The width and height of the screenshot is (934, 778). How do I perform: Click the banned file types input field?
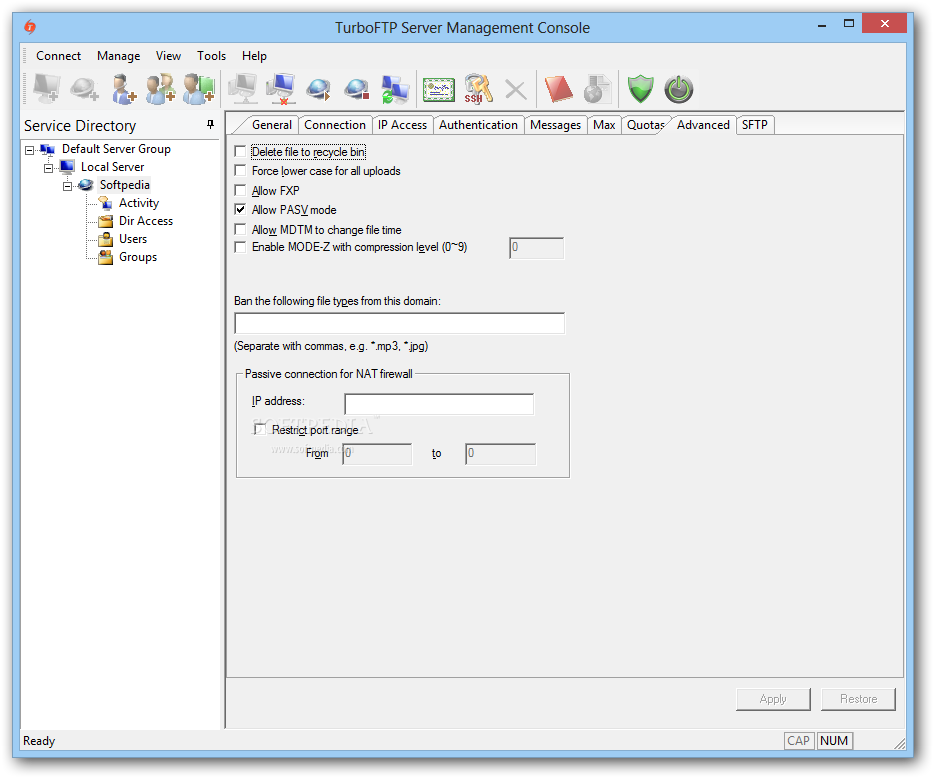[x=399, y=323]
